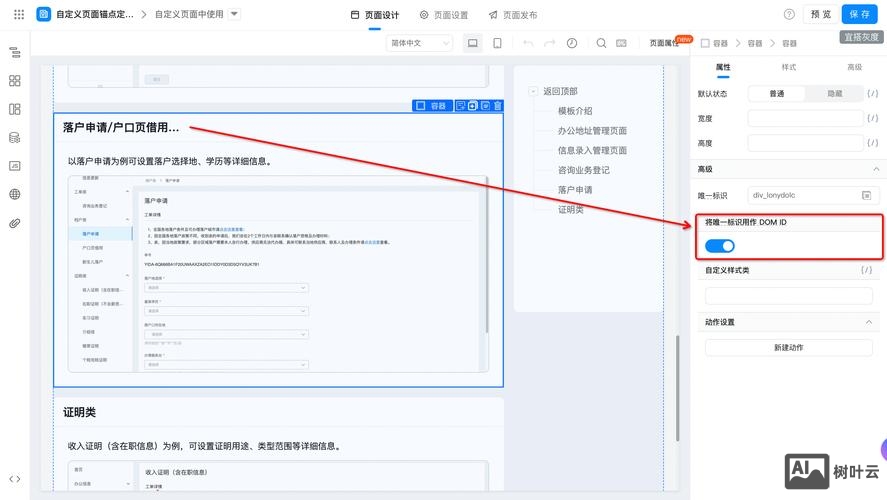The image size is (887, 500).
Task: Set default state to 普通
Action: [777, 94]
